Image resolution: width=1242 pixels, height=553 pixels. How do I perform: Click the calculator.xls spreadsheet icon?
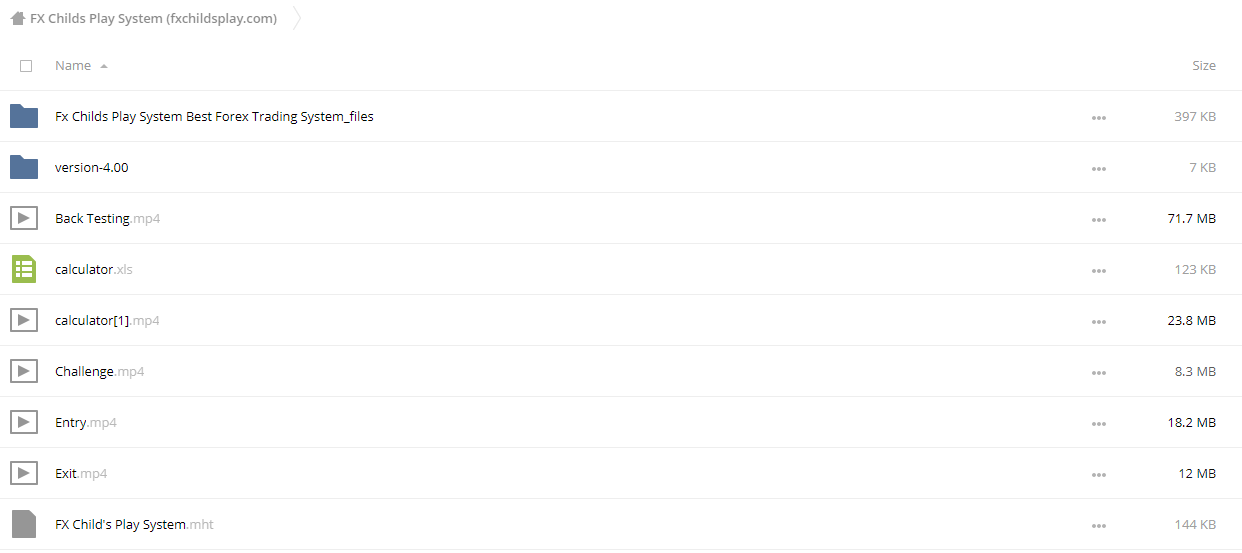tap(24, 269)
